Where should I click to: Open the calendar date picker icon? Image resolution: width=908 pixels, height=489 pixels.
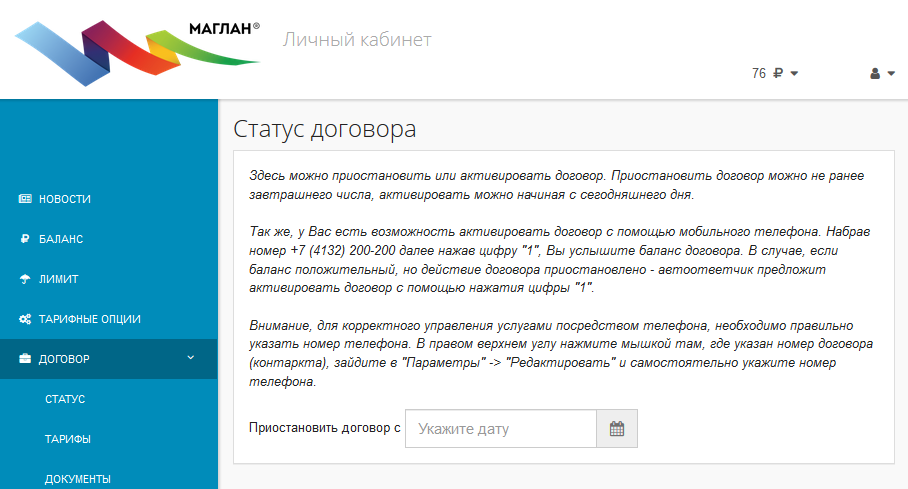(x=617, y=429)
